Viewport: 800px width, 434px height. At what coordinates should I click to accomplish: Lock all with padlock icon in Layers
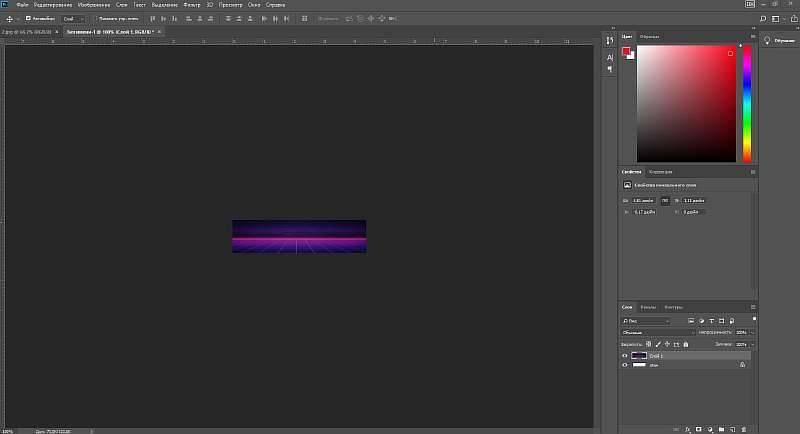pyautogui.click(x=686, y=343)
